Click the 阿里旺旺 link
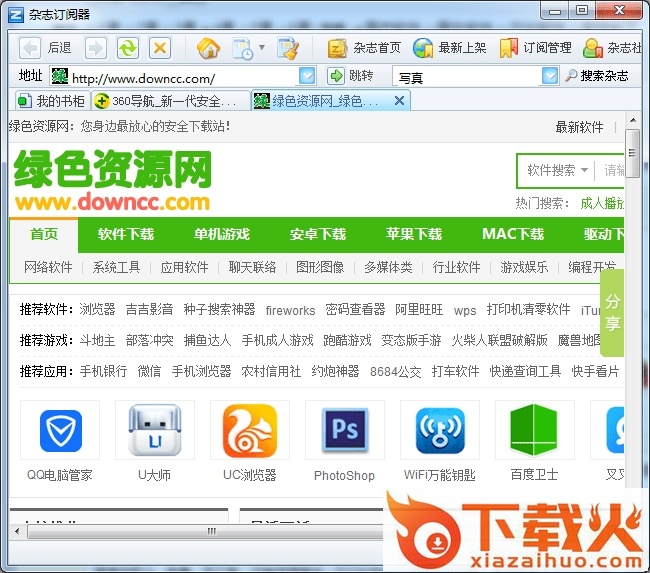Screen dimensions: 650x573 coord(419,309)
